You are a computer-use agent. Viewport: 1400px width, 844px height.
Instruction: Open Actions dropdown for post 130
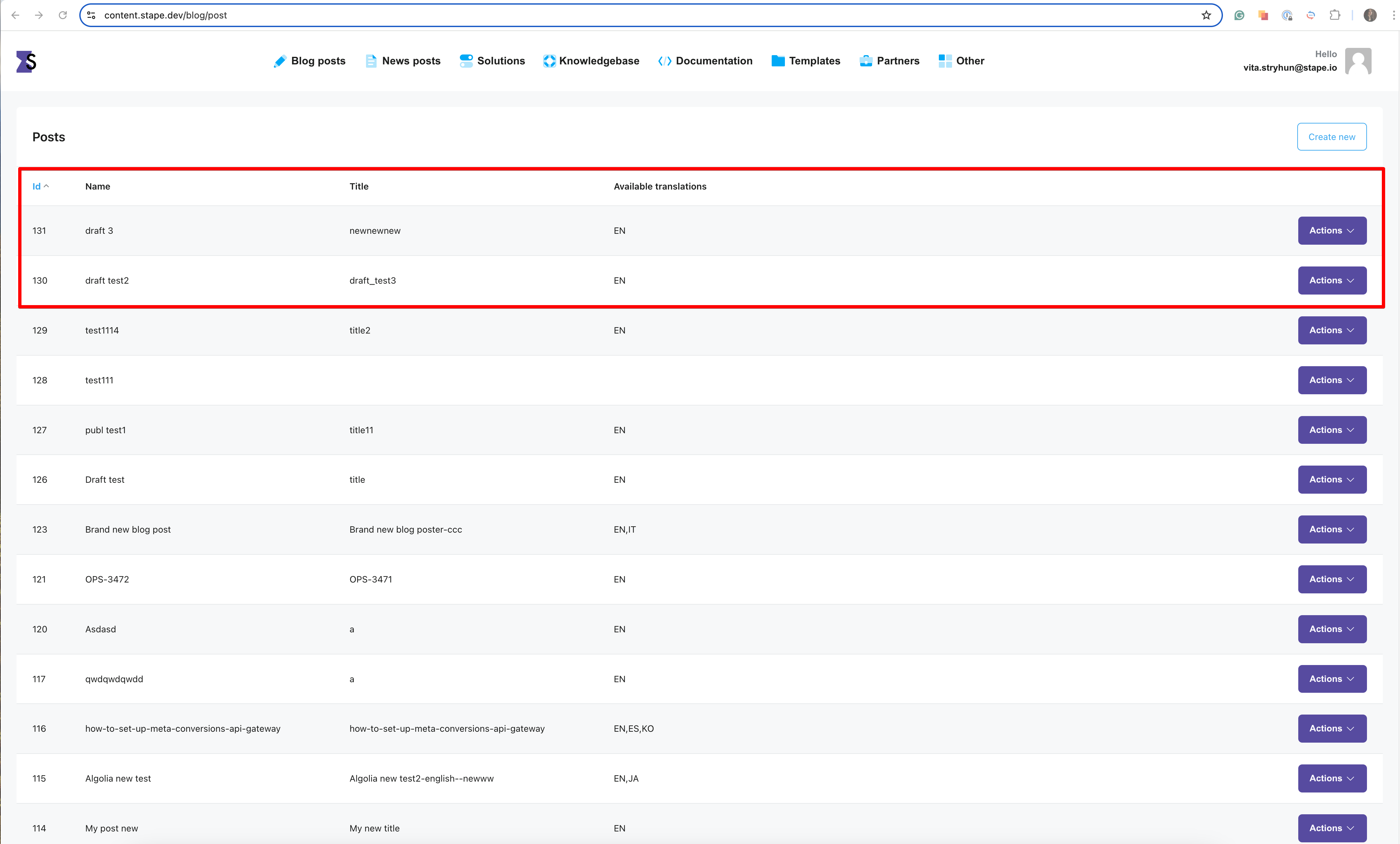click(1332, 281)
